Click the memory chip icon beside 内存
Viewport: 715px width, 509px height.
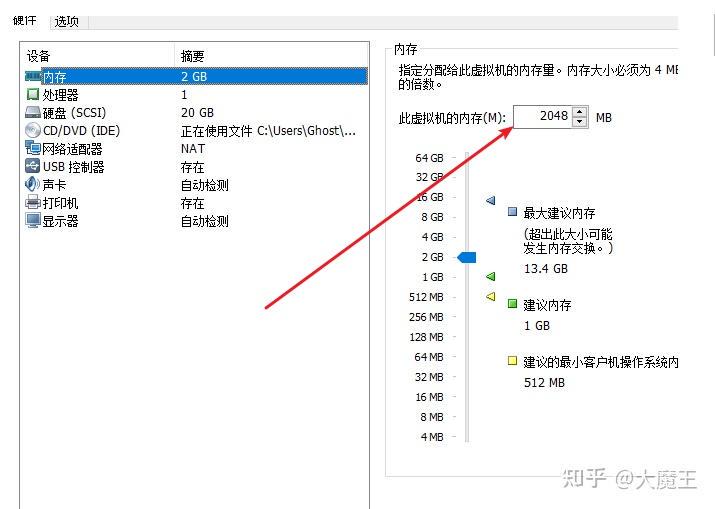(33, 76)
